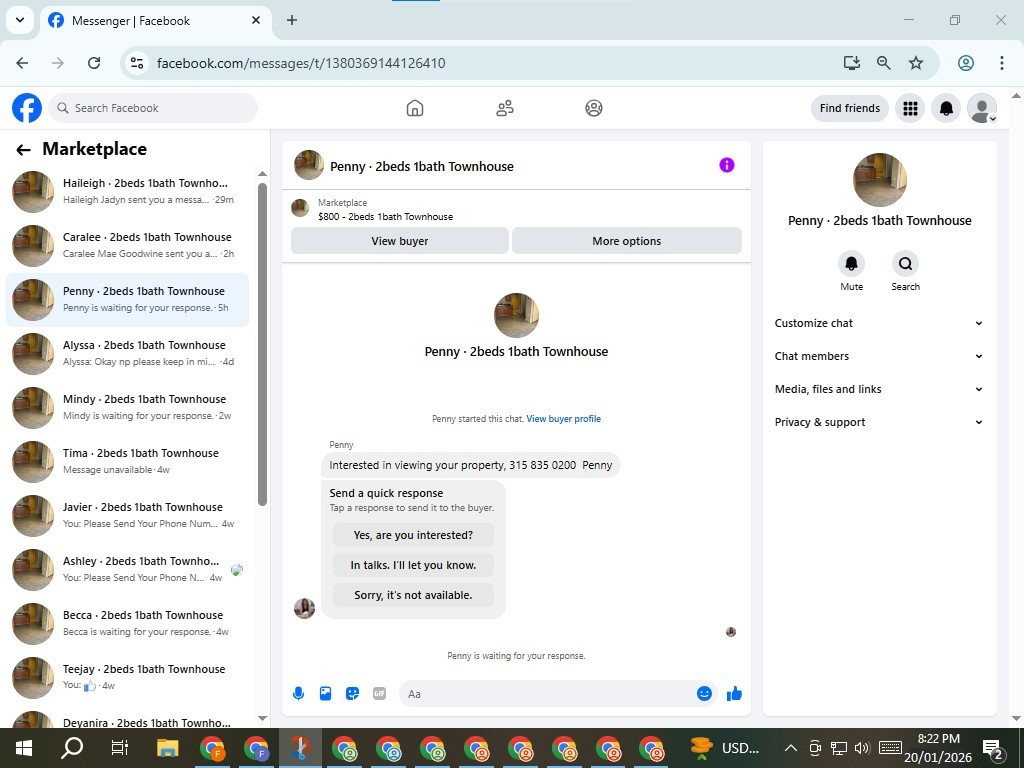Open the Facebook home logo

pos(27,108)
